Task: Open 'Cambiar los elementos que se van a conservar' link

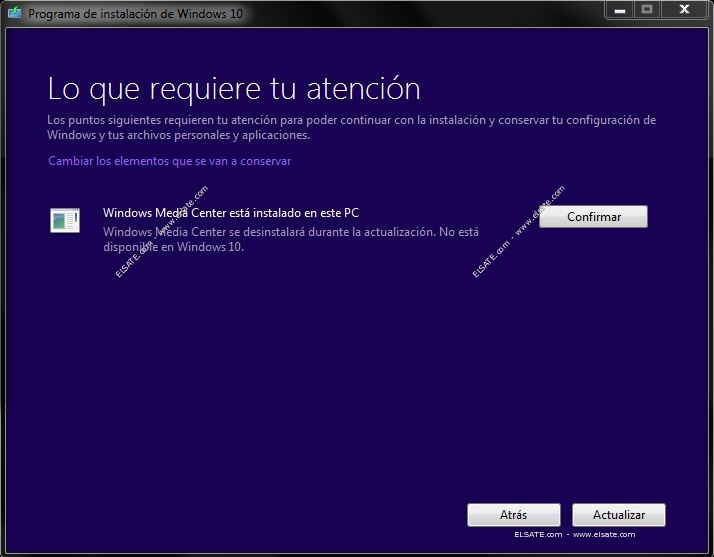Action: tap(169, 161)
